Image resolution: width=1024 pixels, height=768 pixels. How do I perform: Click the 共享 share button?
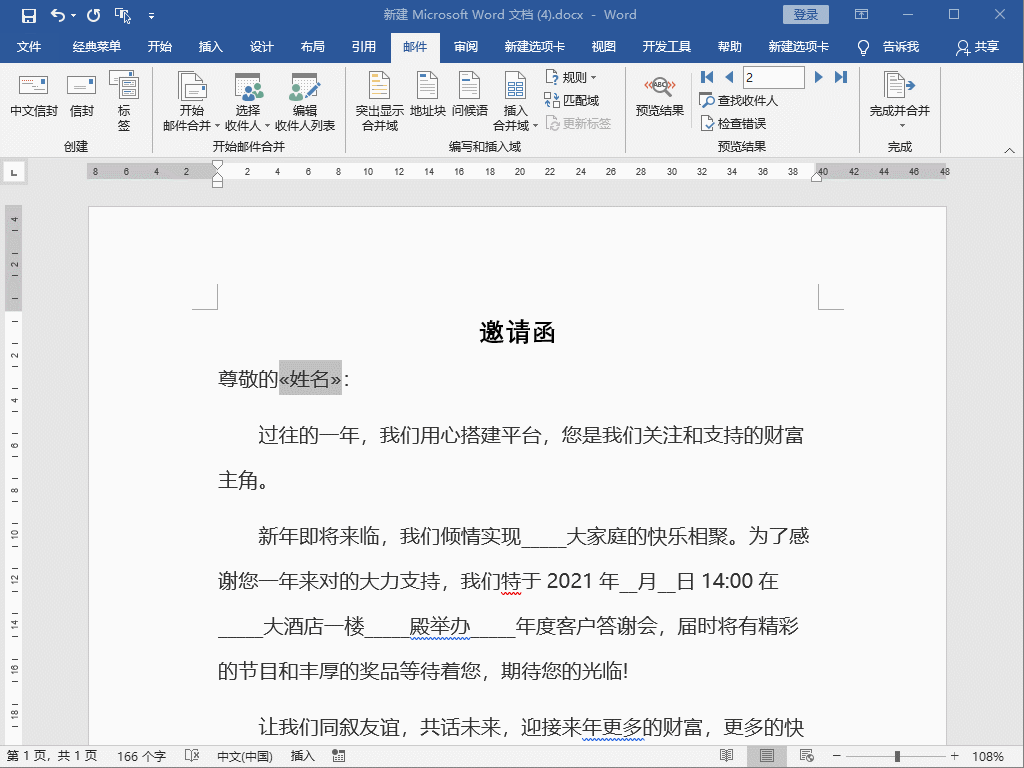pyautogui.click(x=977, y=46)
